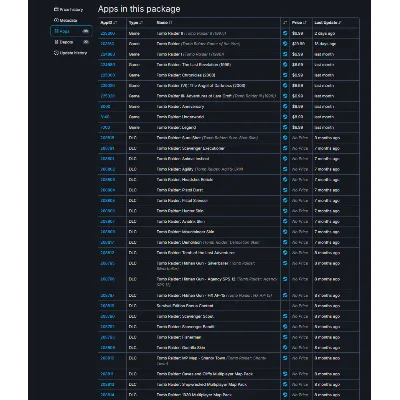
Task: Open AppID link for Survival Edition Bonus Content
Action: [x=107, y=306]
